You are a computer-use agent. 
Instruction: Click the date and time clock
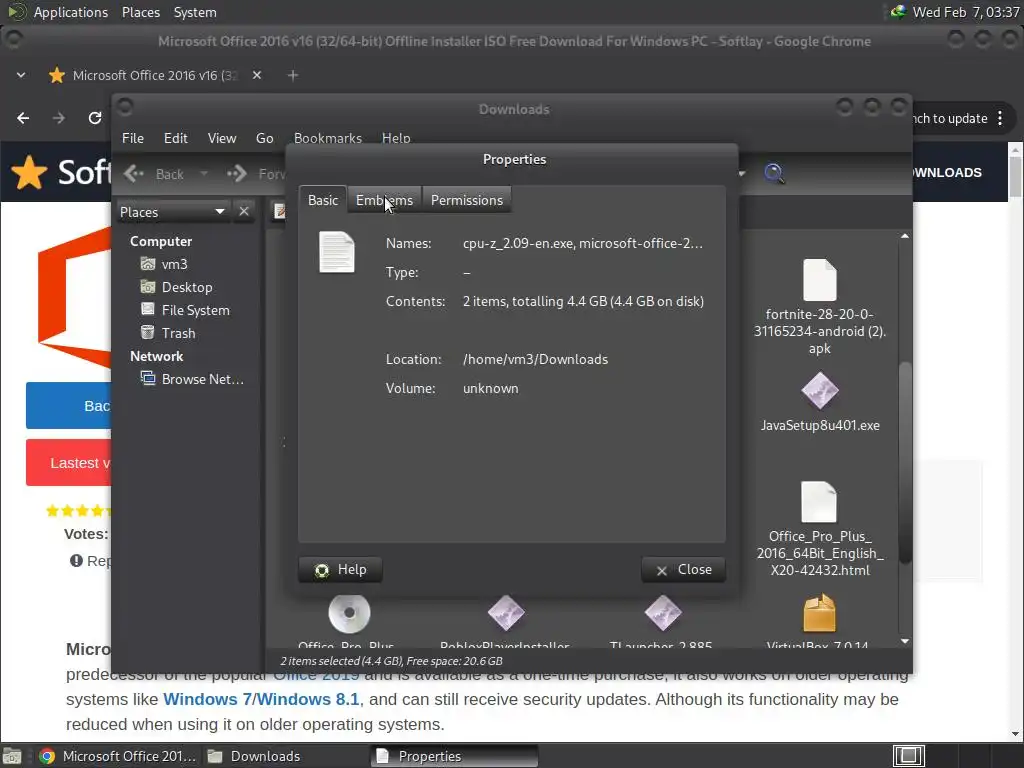click(966, 12)
